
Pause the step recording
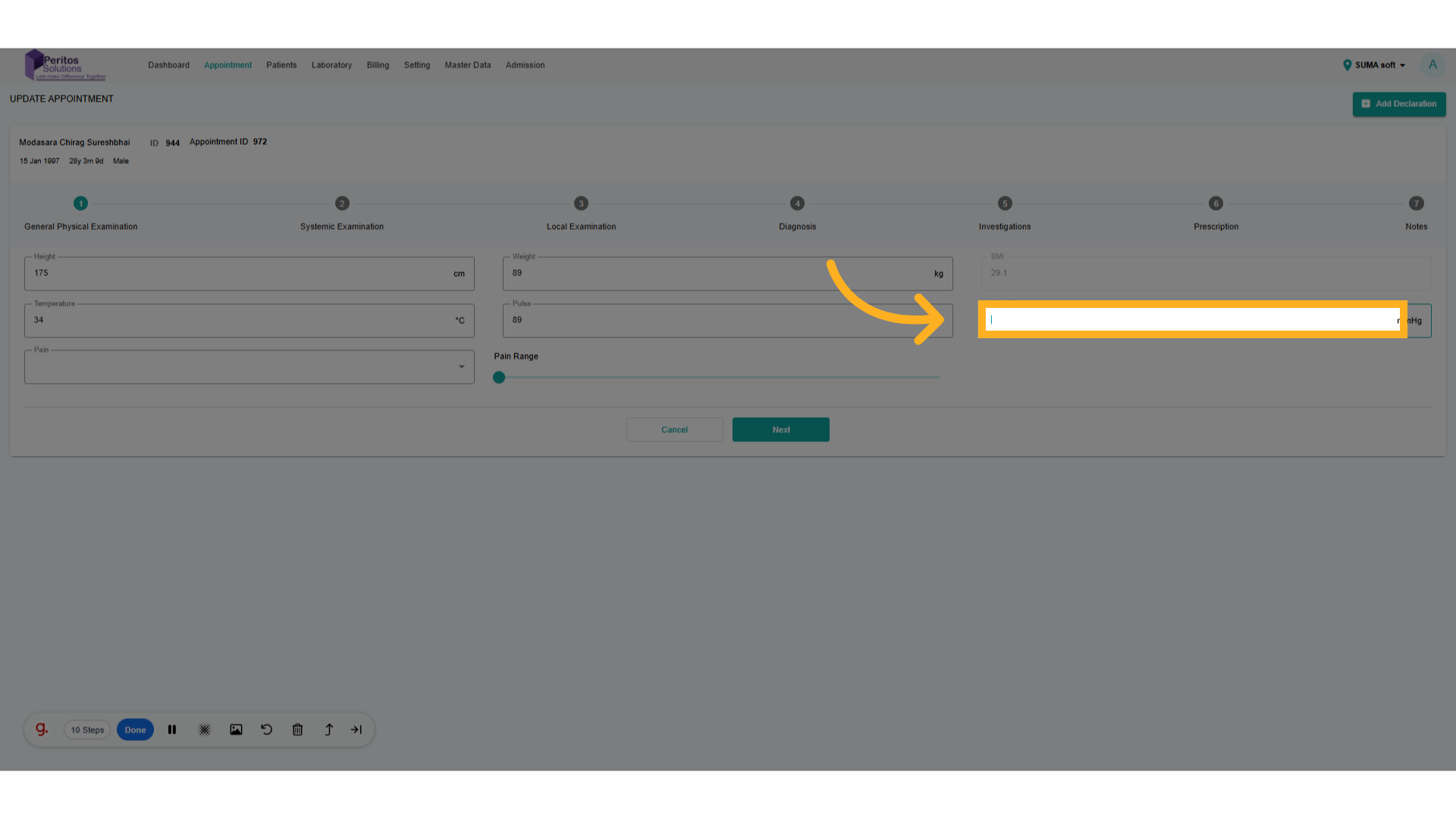point(172,730)
